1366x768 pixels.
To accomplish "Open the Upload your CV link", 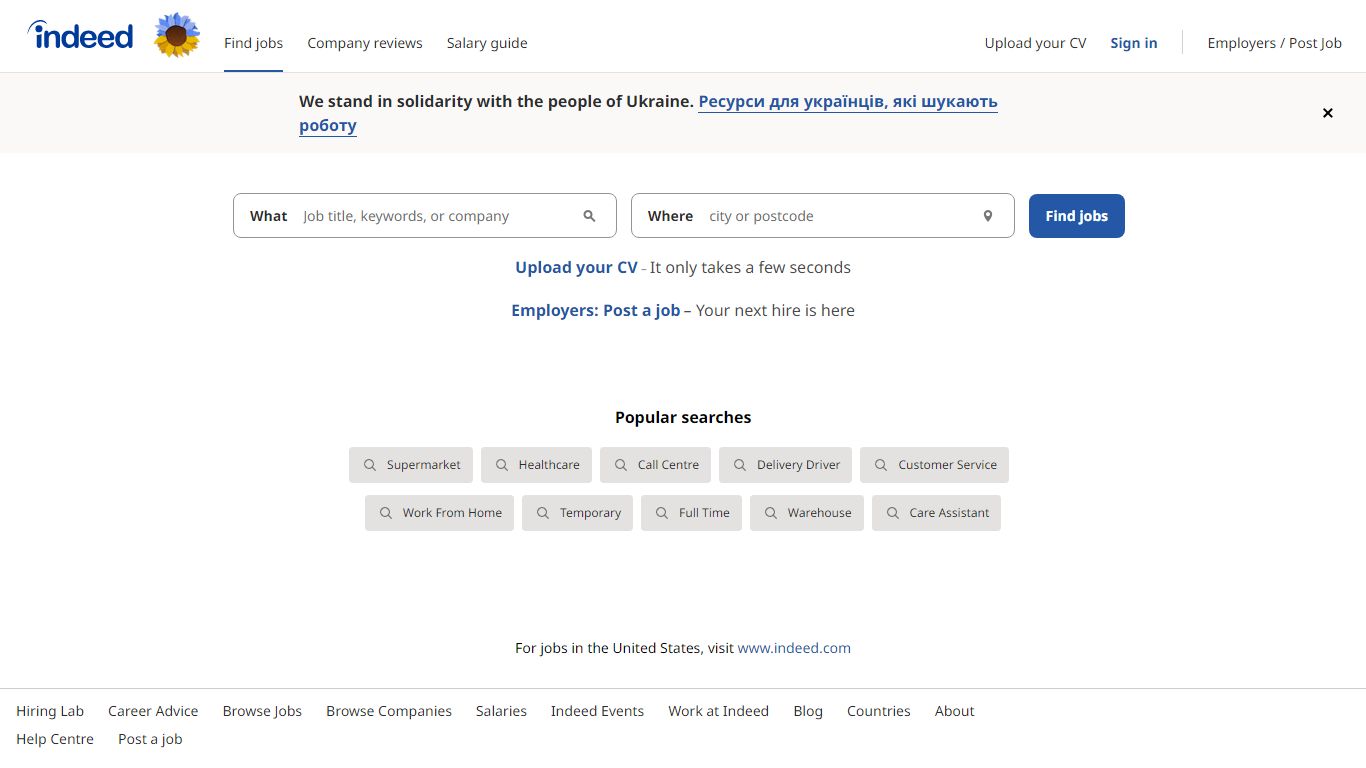I will click(x=575, y=267).
